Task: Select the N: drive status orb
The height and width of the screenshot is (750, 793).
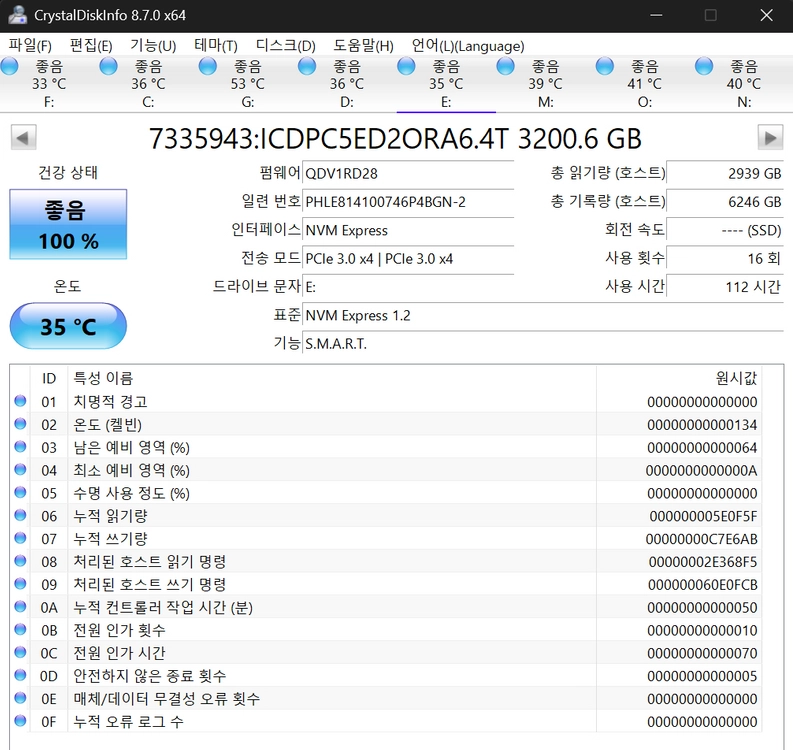Action: [x=704, y=66]
